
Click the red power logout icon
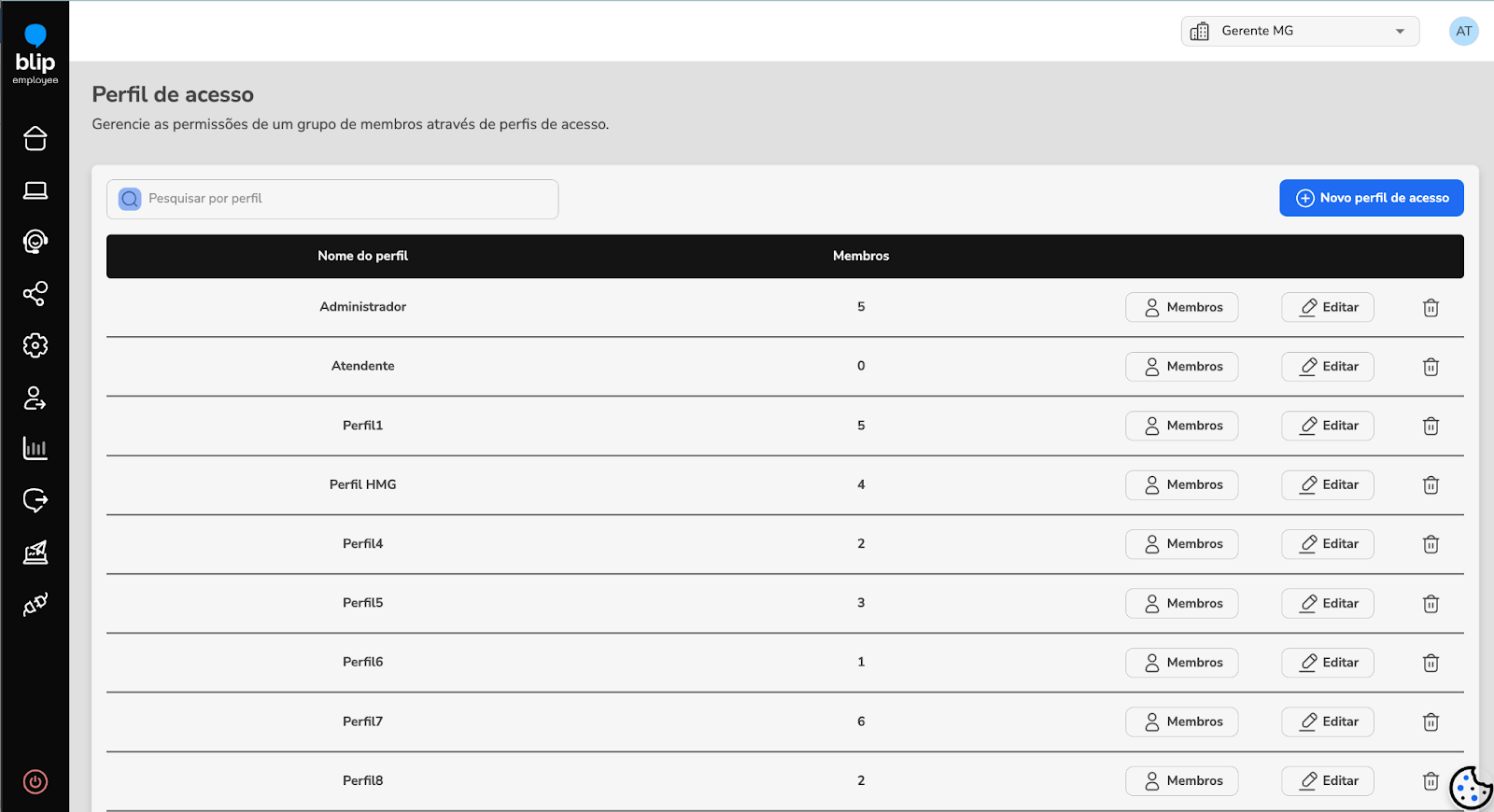[x=35, y=782]
